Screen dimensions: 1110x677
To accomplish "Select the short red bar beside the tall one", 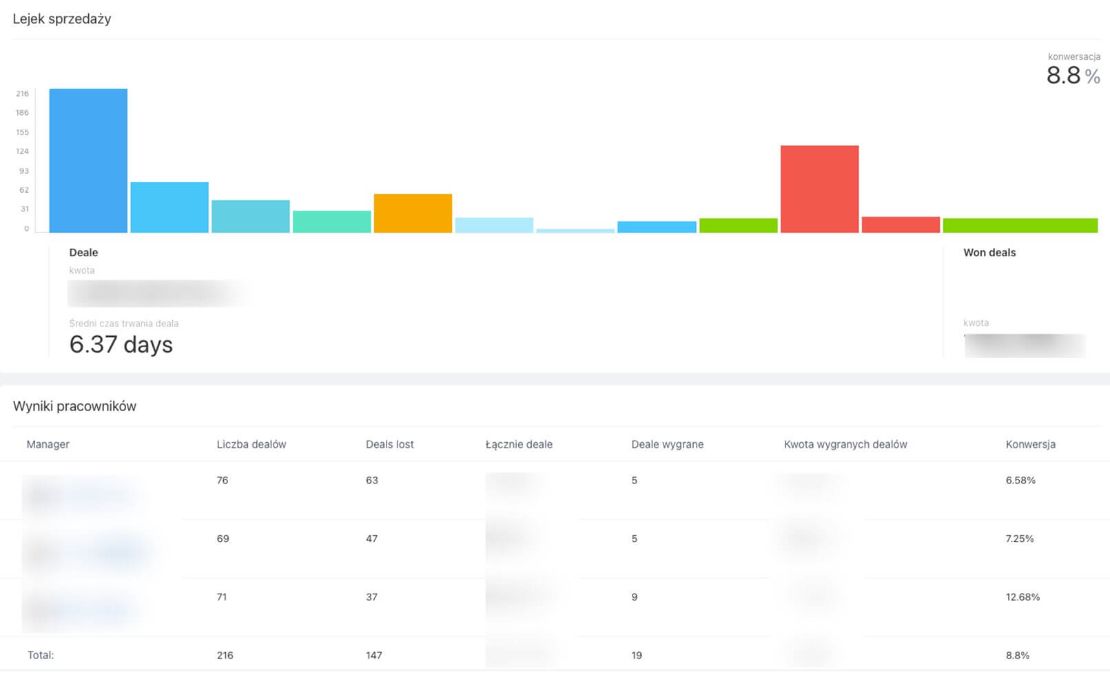I will point(900,225).
